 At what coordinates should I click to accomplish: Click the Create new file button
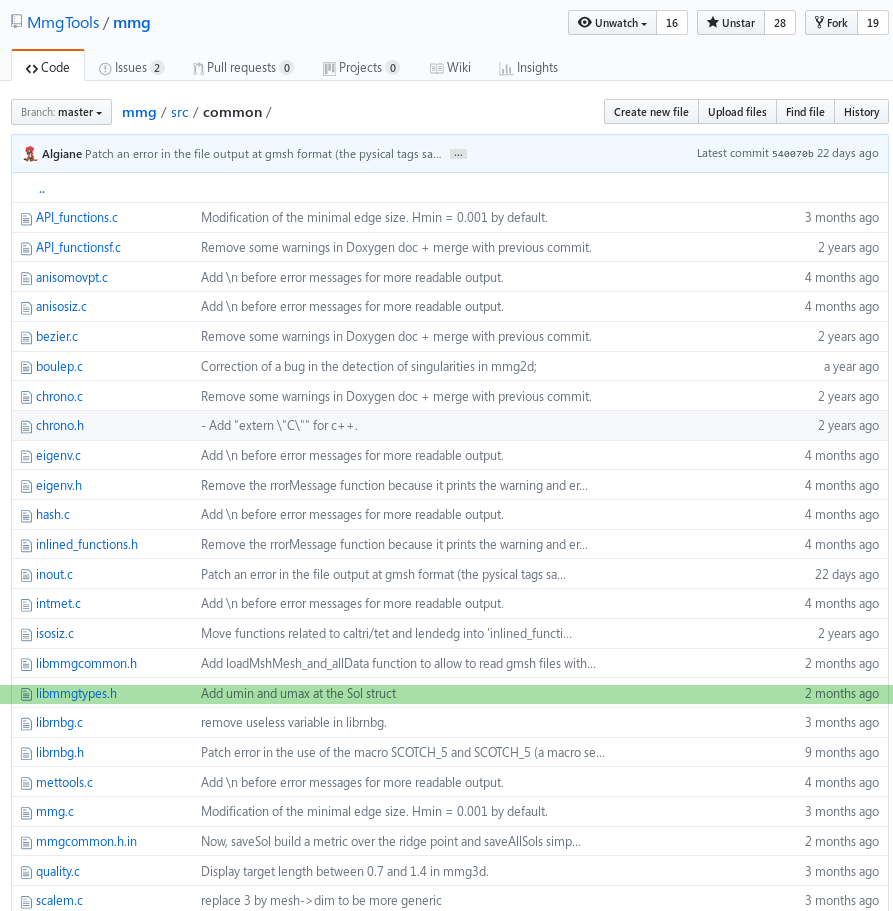(x=650, y=112)
